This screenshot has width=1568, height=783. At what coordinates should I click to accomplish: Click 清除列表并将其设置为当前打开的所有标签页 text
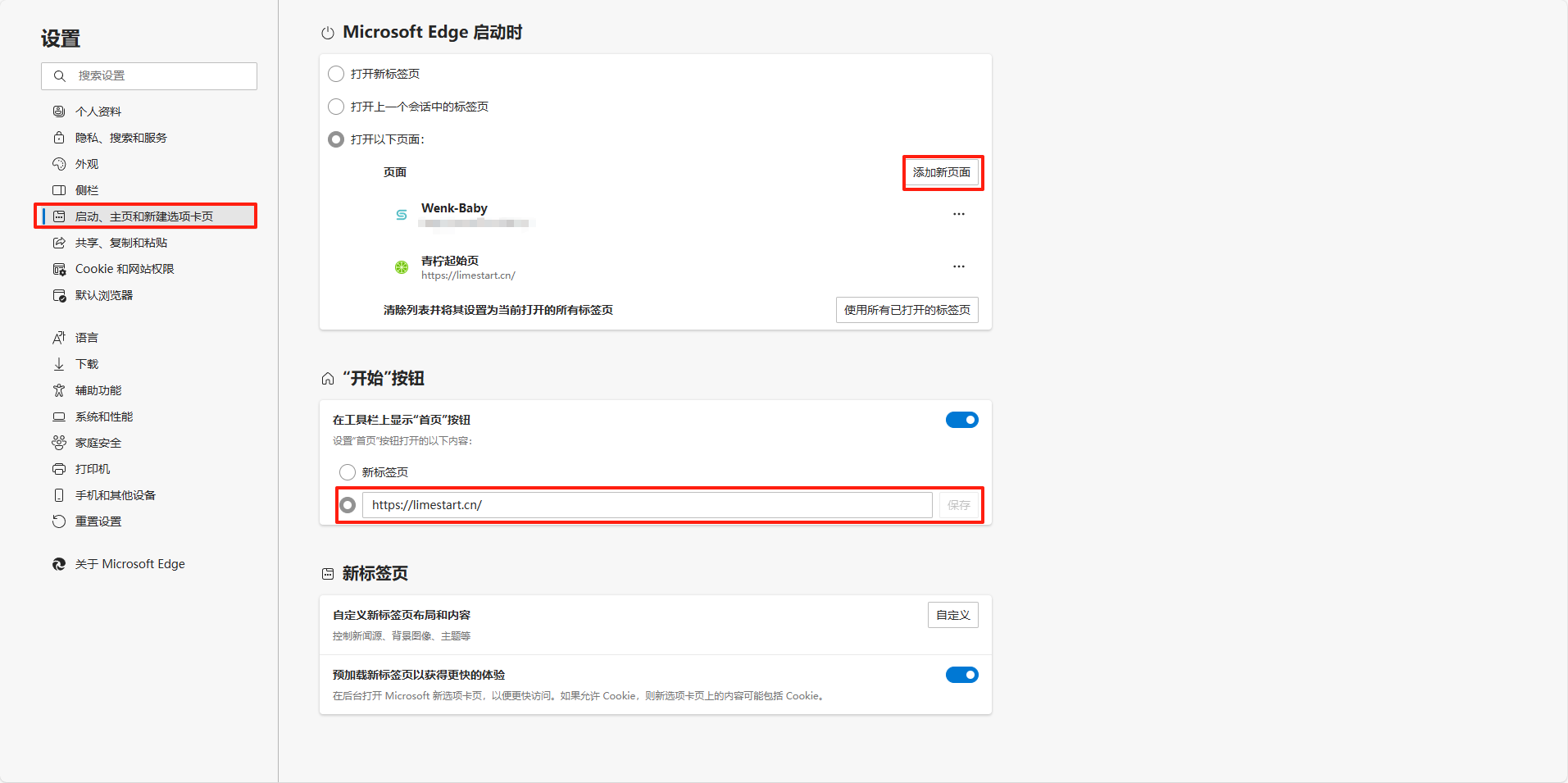[x=498, y=310]
